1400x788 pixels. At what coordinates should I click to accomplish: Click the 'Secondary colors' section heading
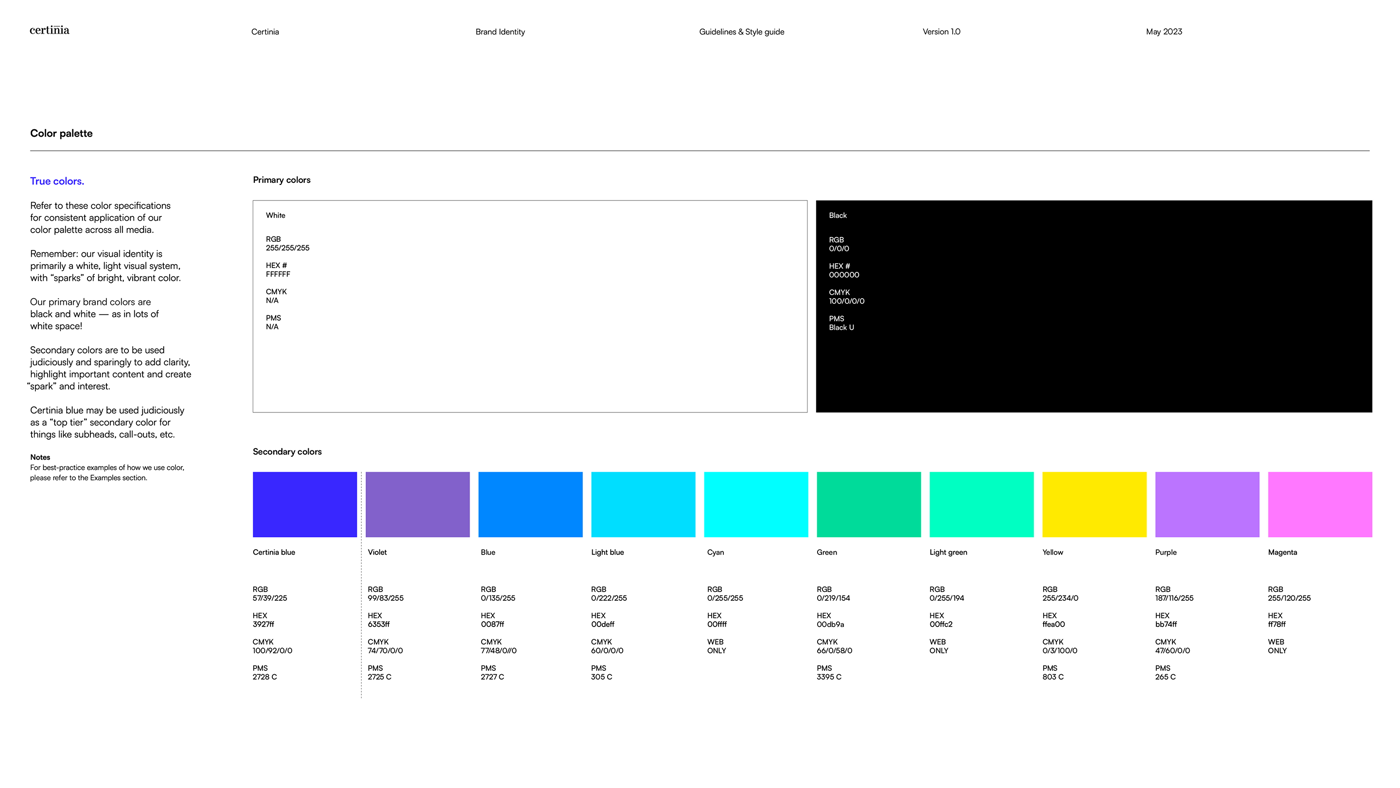[x=287, y=452]
